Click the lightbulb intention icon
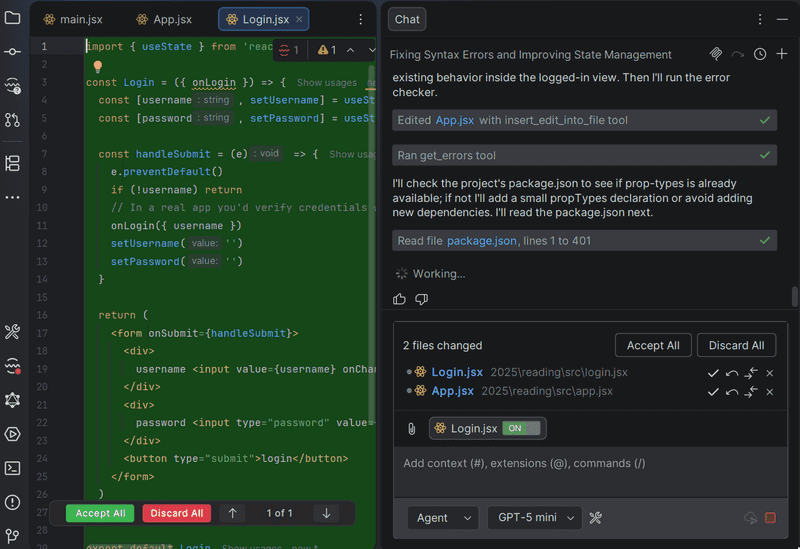The width and height of the screenshot is (800, 549). tap(98, 66)
